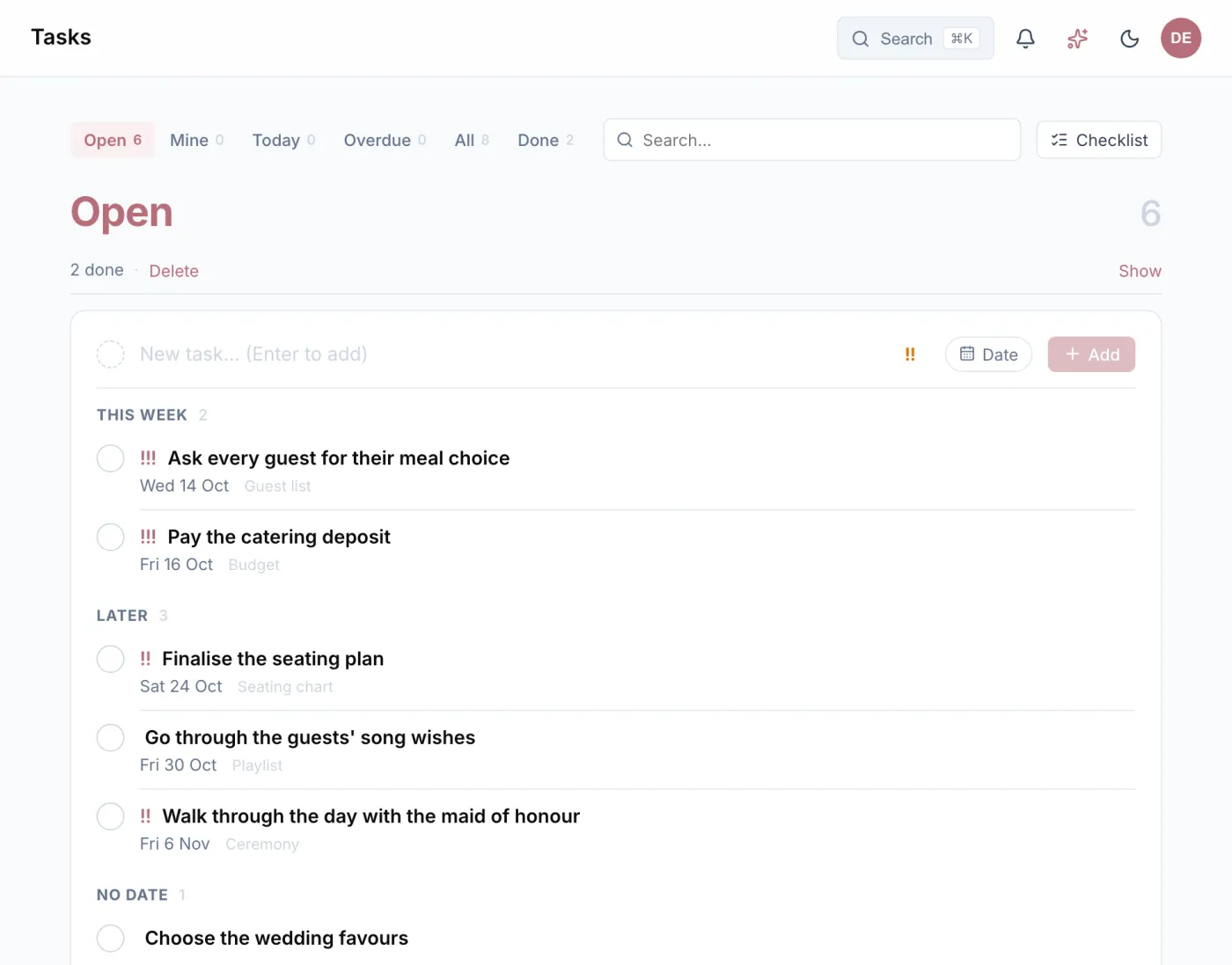The height and width of the screenshot is (965, 1232).
Task: Open 'Seating chart' tag link
Action: [285, 687]
